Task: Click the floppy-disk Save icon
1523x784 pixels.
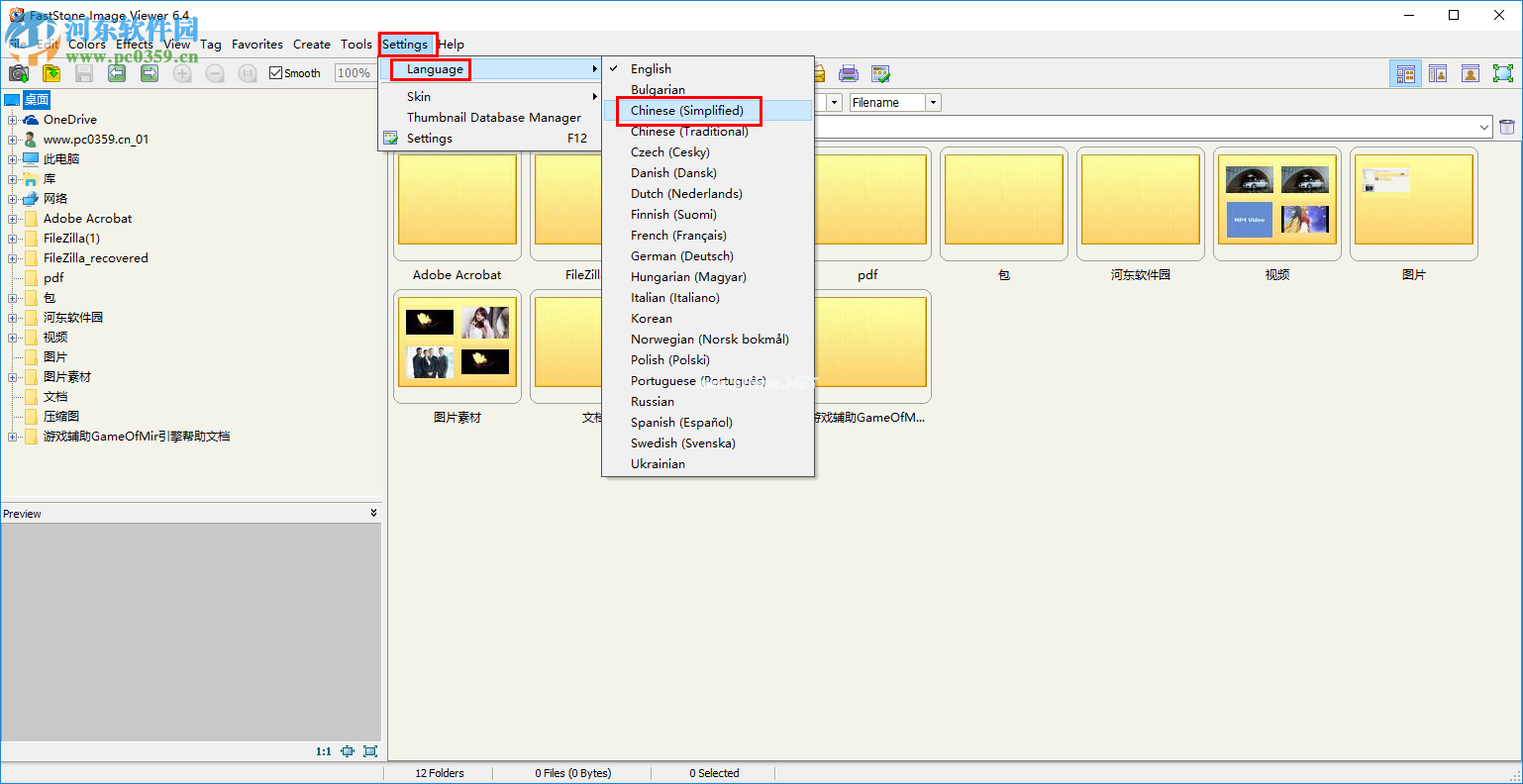Action: pos(84,73)
